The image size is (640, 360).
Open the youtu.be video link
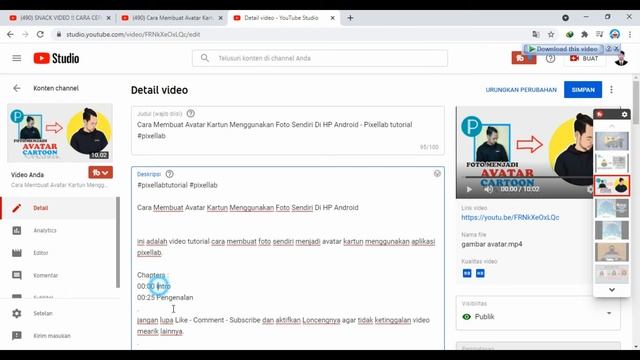tap(510, 218)
